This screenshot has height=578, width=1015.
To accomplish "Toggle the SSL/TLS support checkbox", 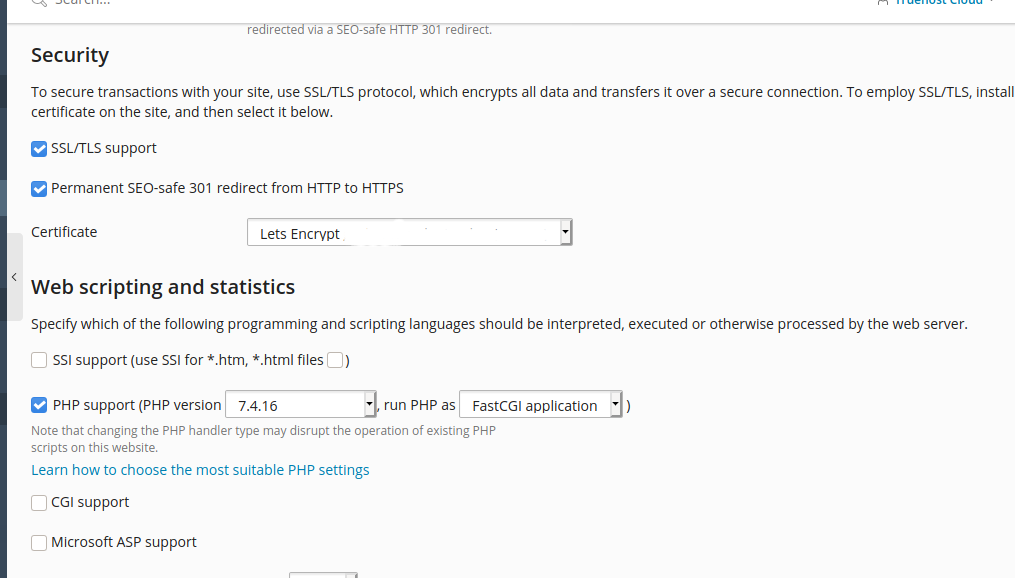I will click(x=39, y=149).
